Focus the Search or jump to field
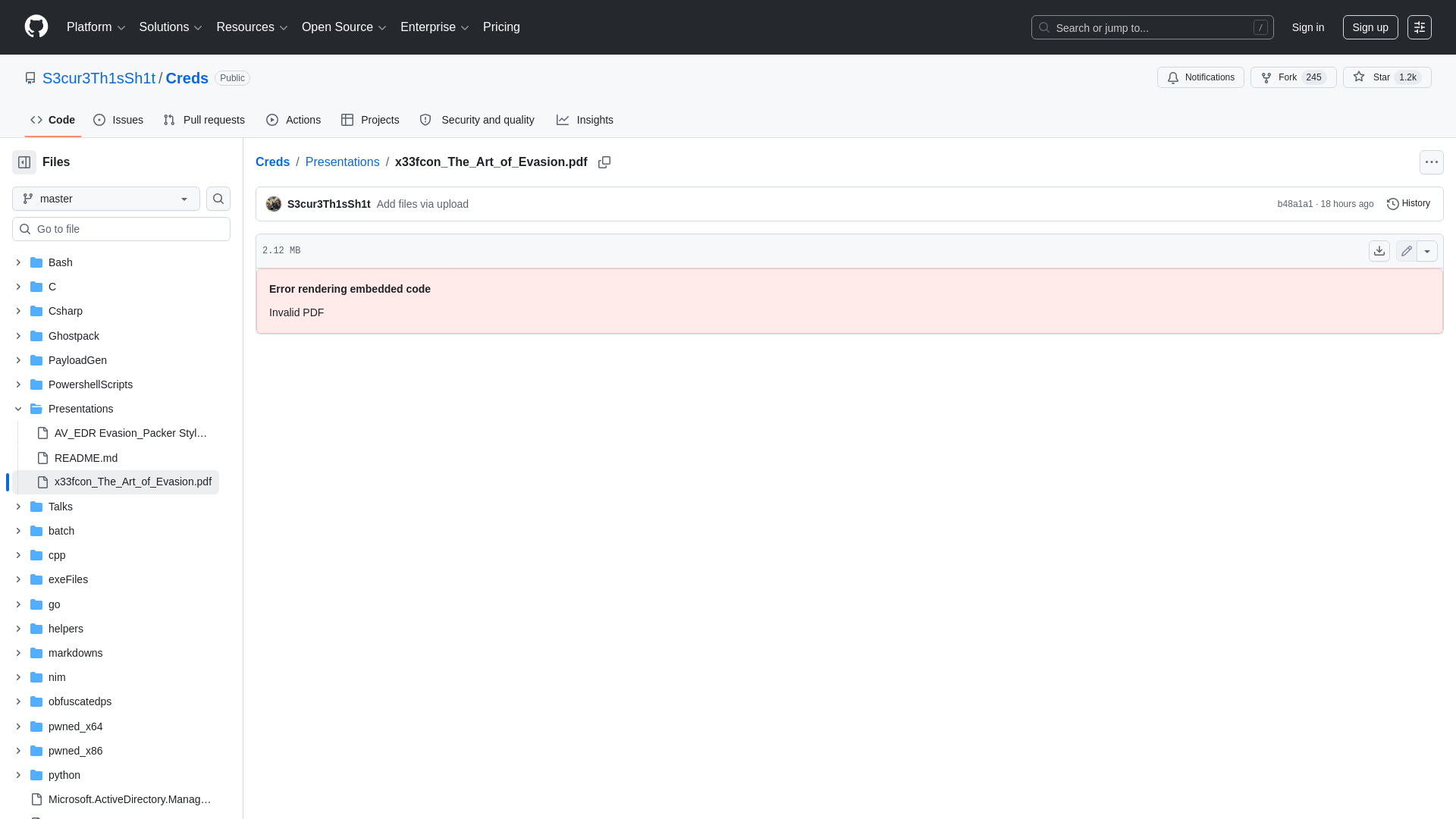 click(1152, 27)
